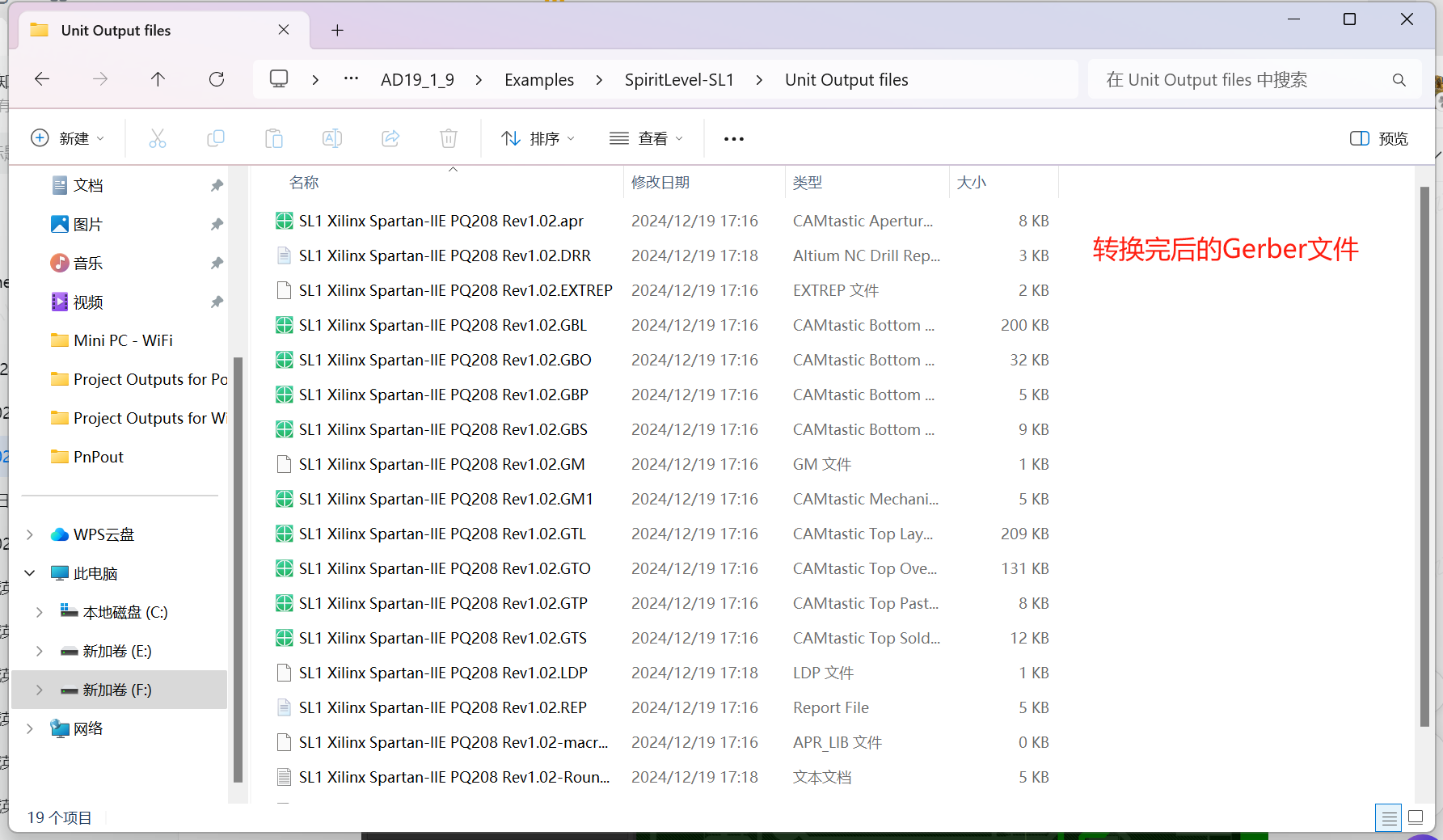Screen dimensions: 1443x840
Task: Click the Cut scissors icon
Action: [158, 138]
